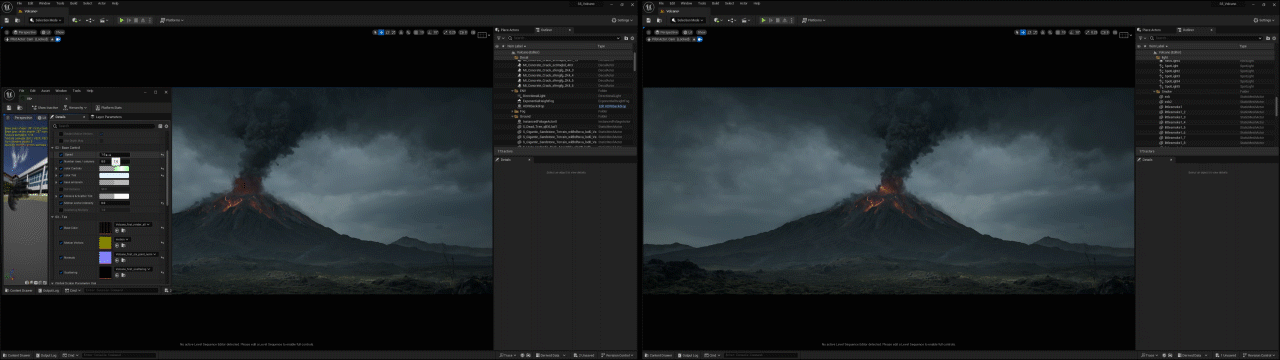1280x360 pixels.
Task: Open Content Drawer in left editor status bar
Action: click(x=17, y=355)
